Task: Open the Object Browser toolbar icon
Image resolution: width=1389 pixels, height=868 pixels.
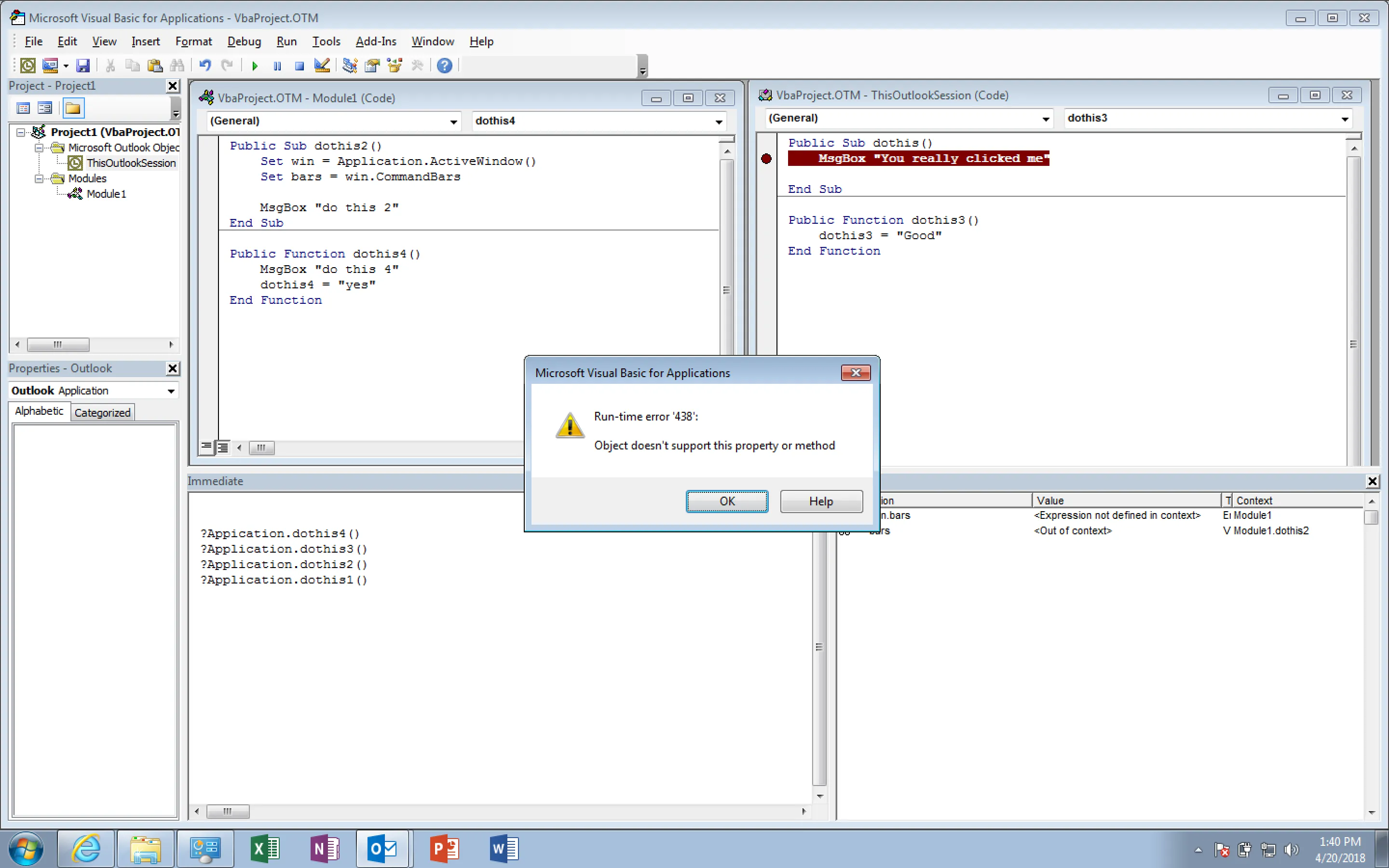Action: [395, 66]
